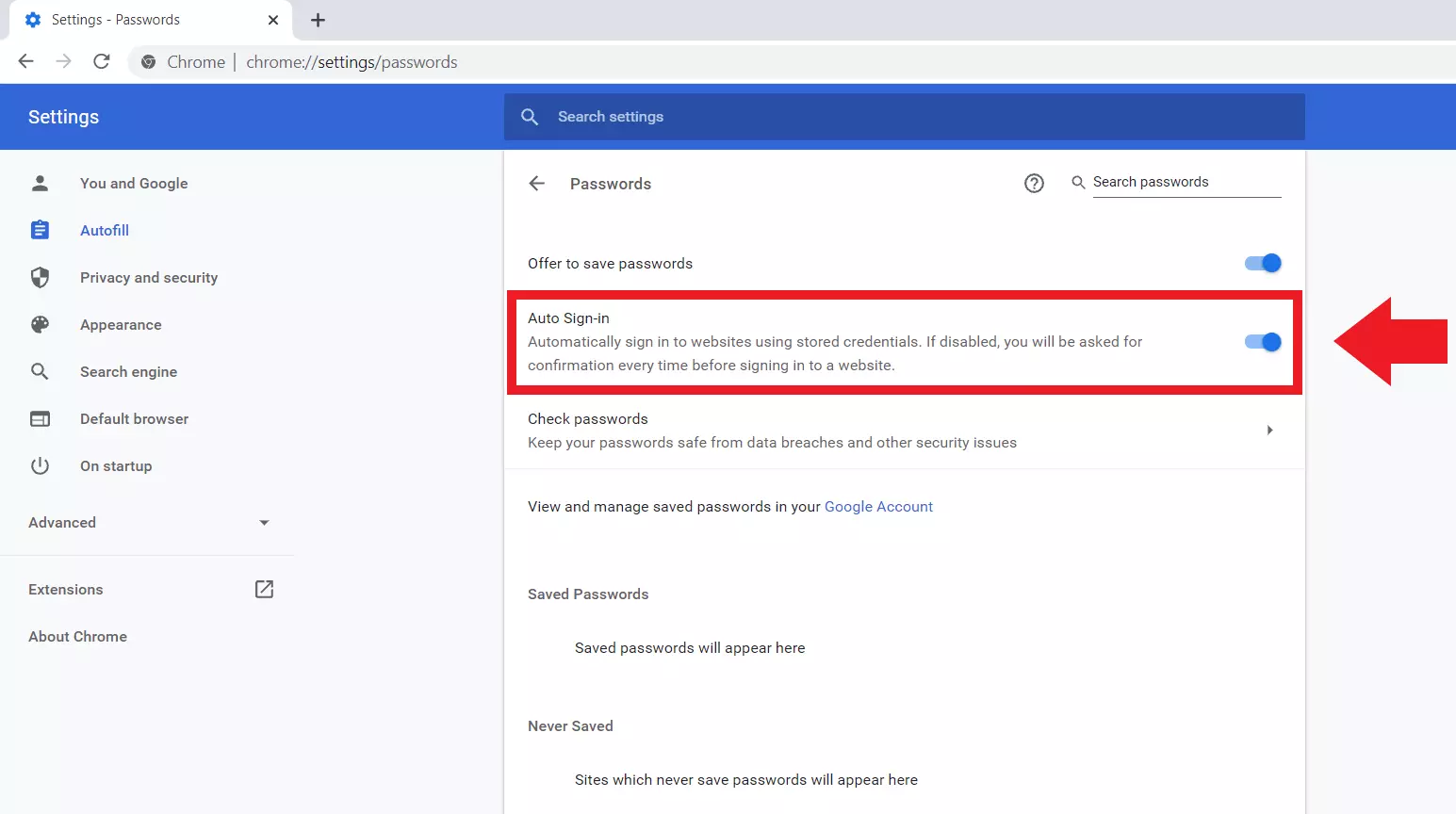This screenshot has height=814, width=1456.
Task: Open On startup settings
Action: coord(116,465)
